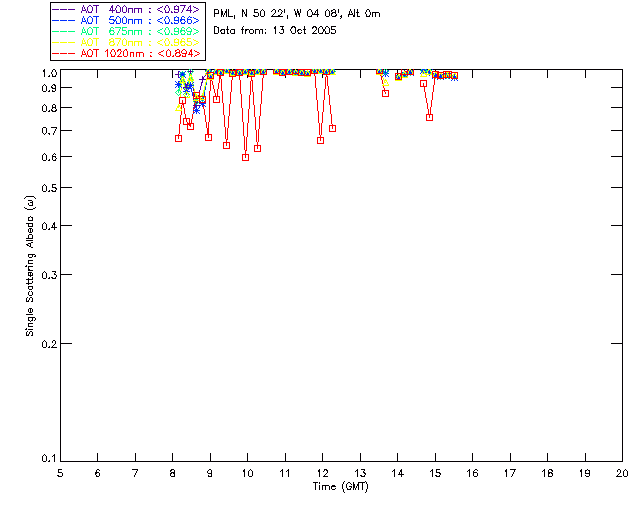Click the x-axis tick label '15'
Screen dimensions: 640x512
435,473
